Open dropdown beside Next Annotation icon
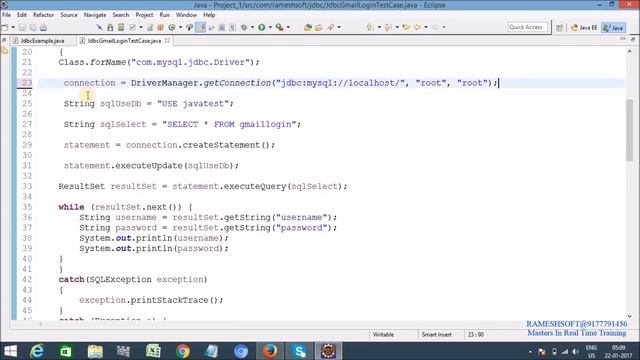640x360 pixels. [x=379, y=27]
